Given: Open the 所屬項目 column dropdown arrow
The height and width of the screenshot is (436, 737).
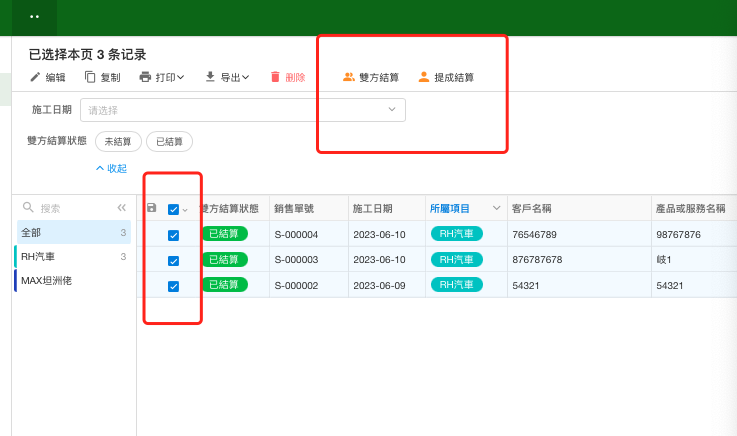Looking at the screenshot, I should click(496, 208).
